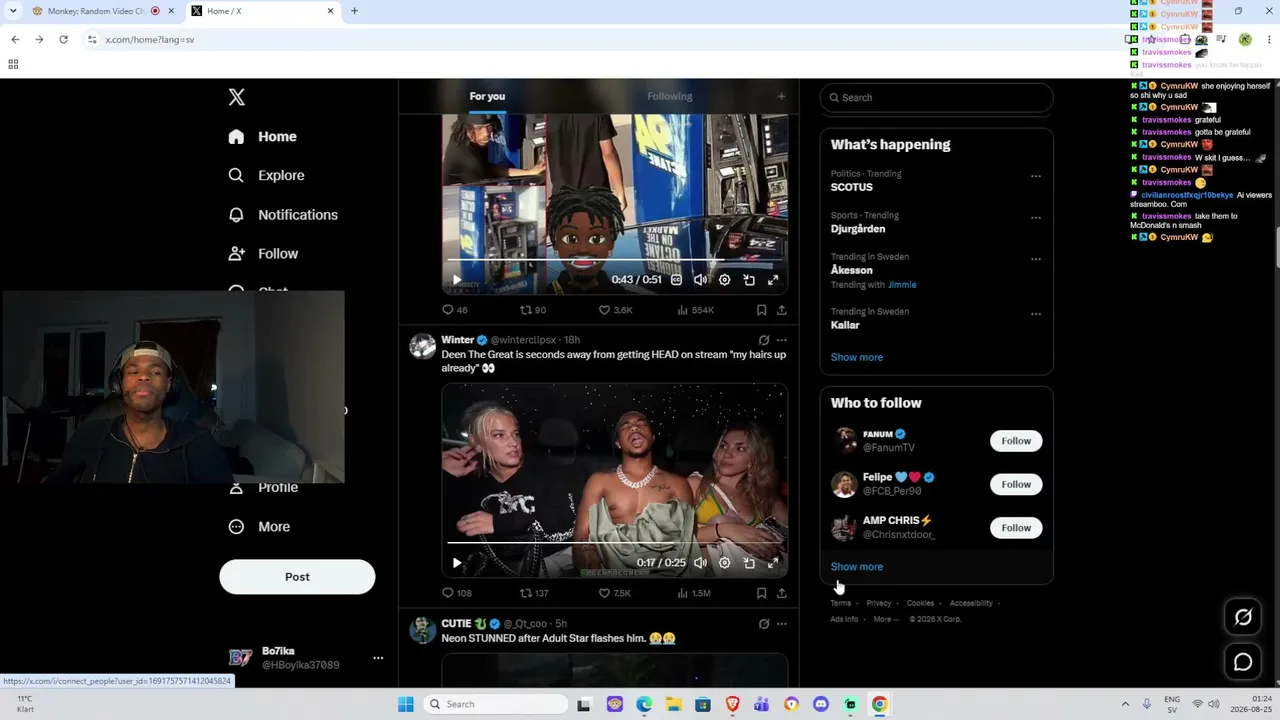Screen dimensions: 1280x720
Task: Open Grok icon on Winter's post
Action: tap(764, 340)
